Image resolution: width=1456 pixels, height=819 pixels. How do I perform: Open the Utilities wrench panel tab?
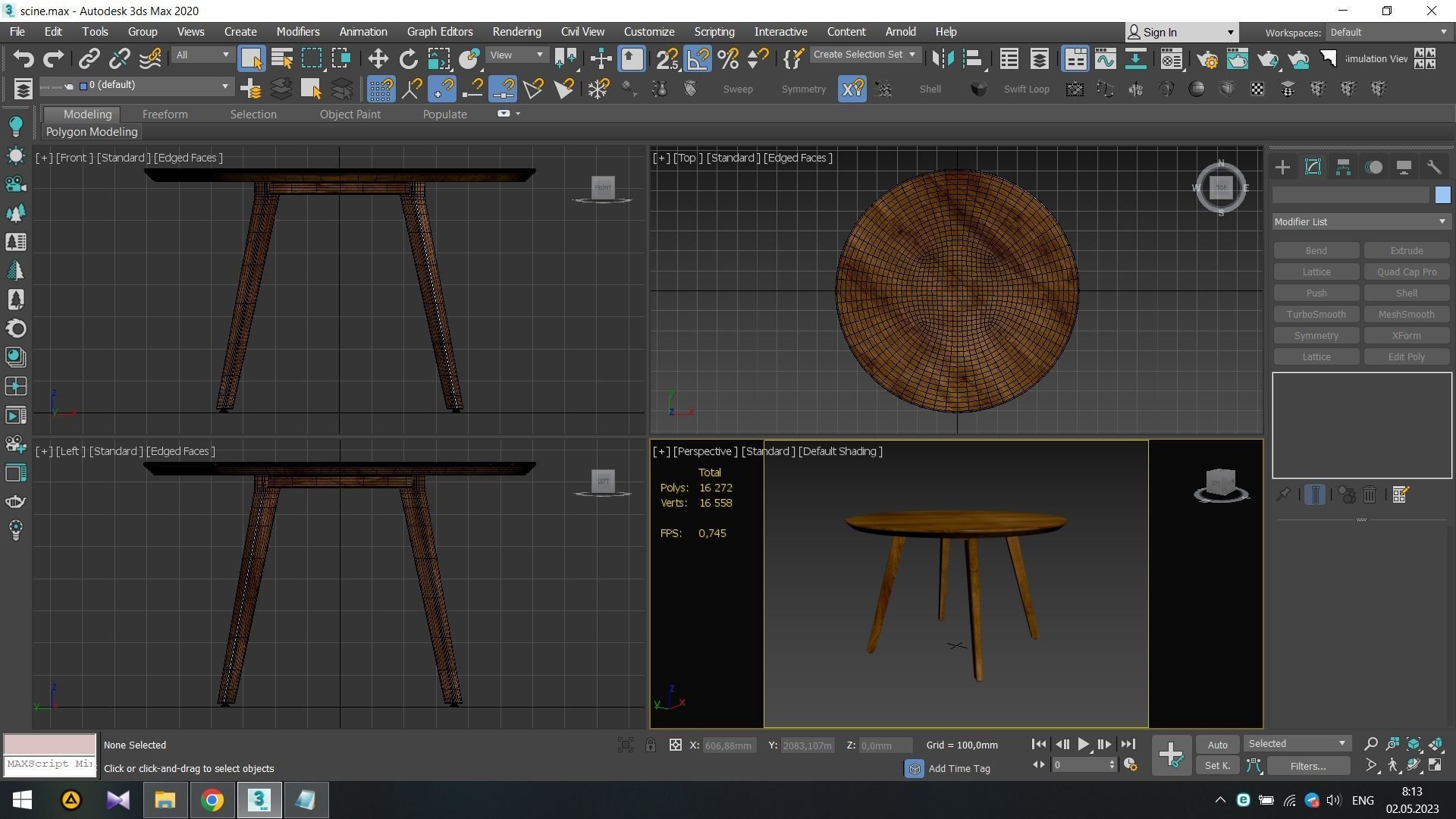(x=1434, y=168)
